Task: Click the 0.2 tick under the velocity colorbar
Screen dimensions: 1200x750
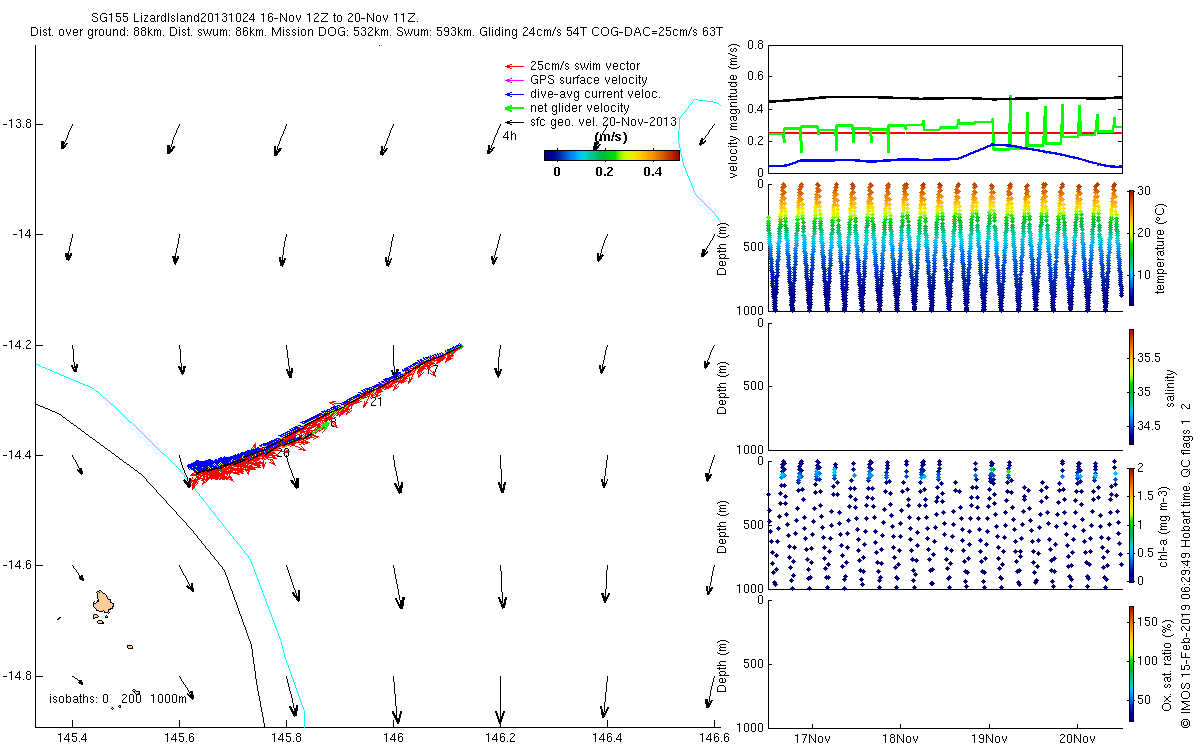Action: coord(603,172)
